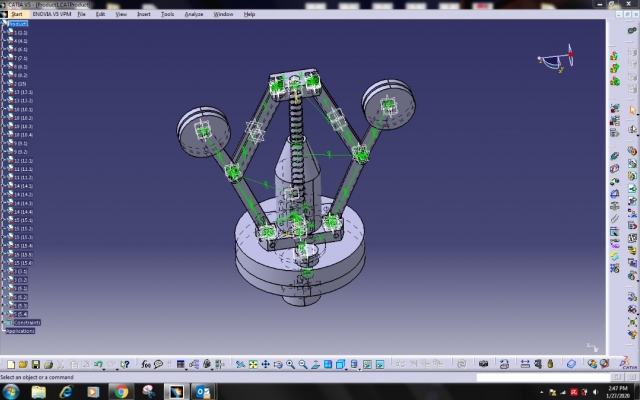Click the Zoom Out magnifier
This screenshot has width=640, height=400.
pos(303,364)
